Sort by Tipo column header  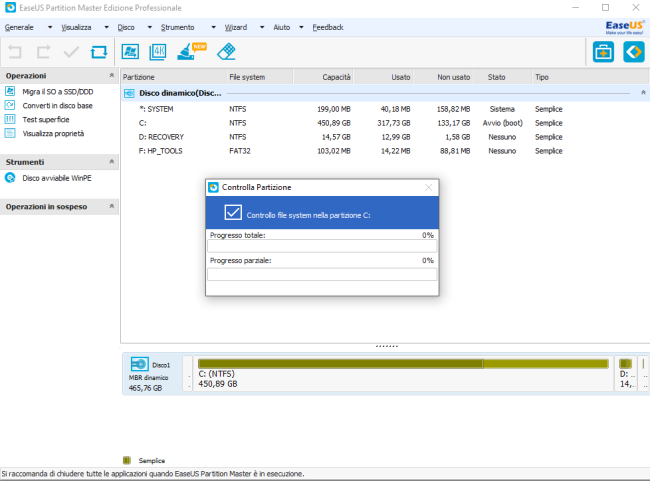590,77
